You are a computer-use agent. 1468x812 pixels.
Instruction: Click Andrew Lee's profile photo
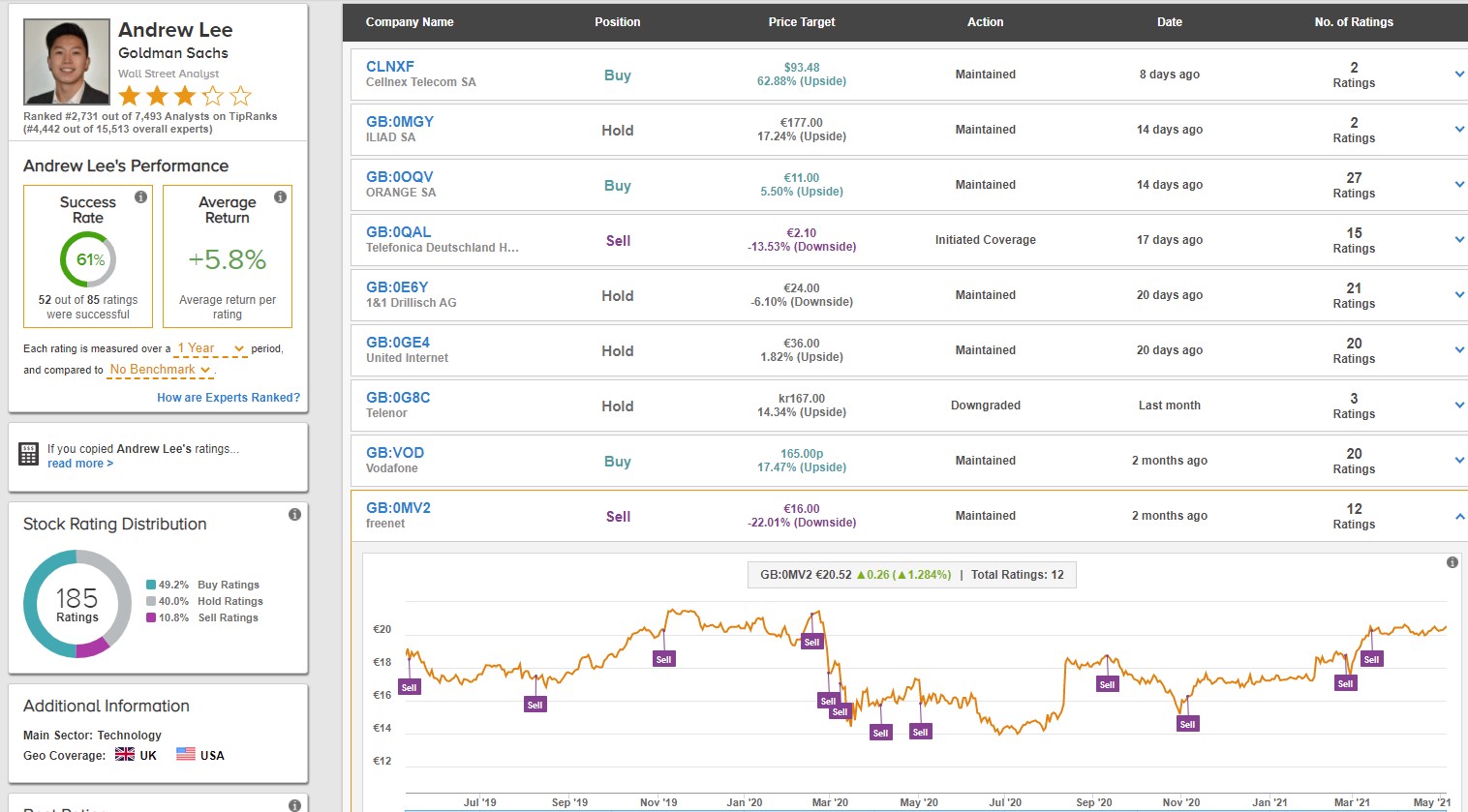[x=67, y=62]
